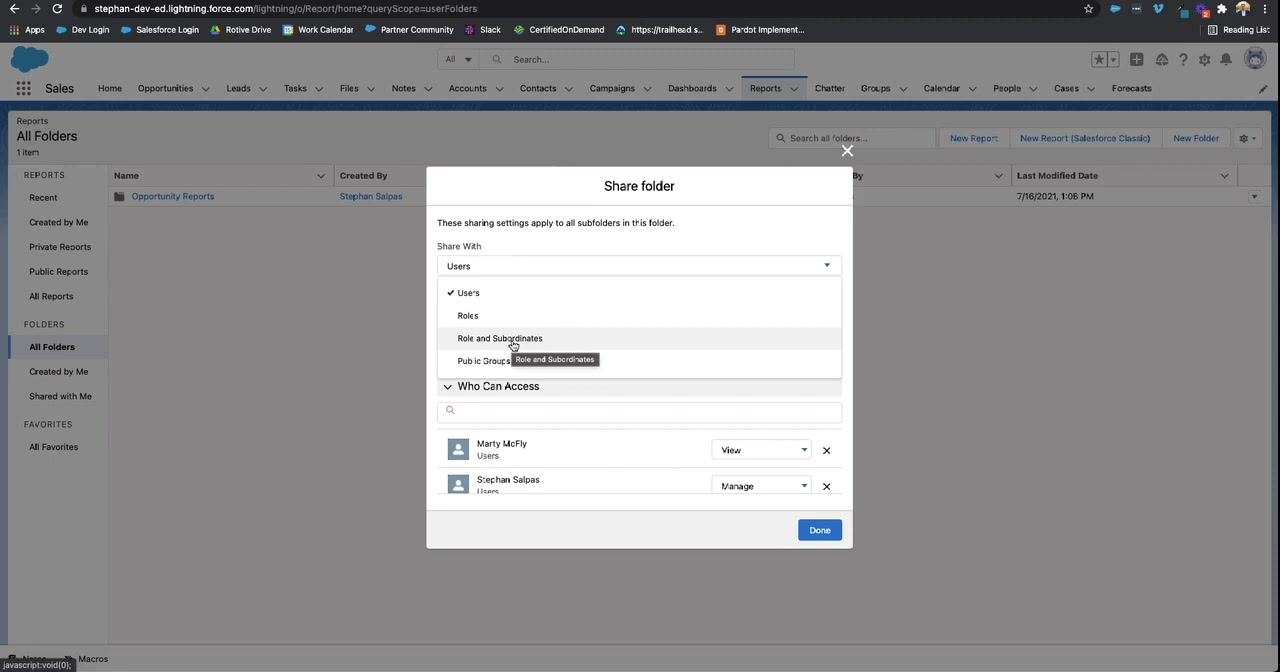Open Chrome menu three dots
This screenshot has height=672, width=1280.
pyautogui.click(x=1266, y=9)
